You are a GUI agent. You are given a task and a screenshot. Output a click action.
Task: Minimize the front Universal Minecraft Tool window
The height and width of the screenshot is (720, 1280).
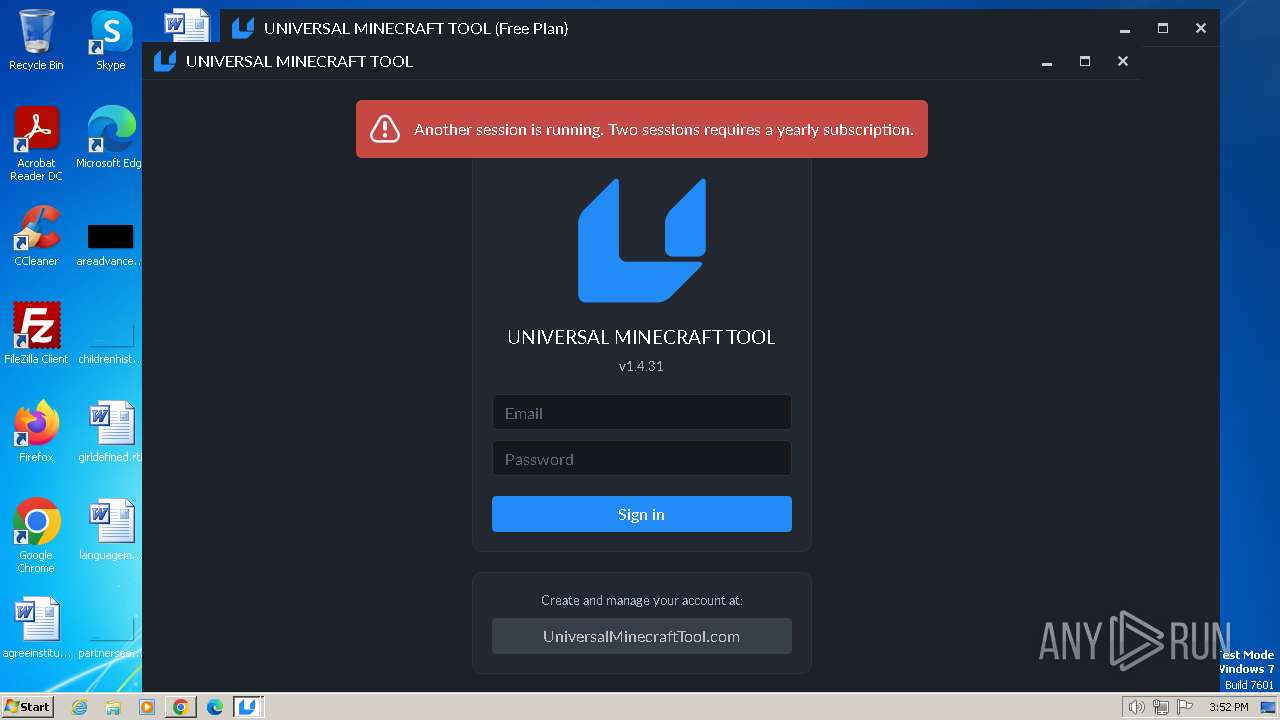1047,62
